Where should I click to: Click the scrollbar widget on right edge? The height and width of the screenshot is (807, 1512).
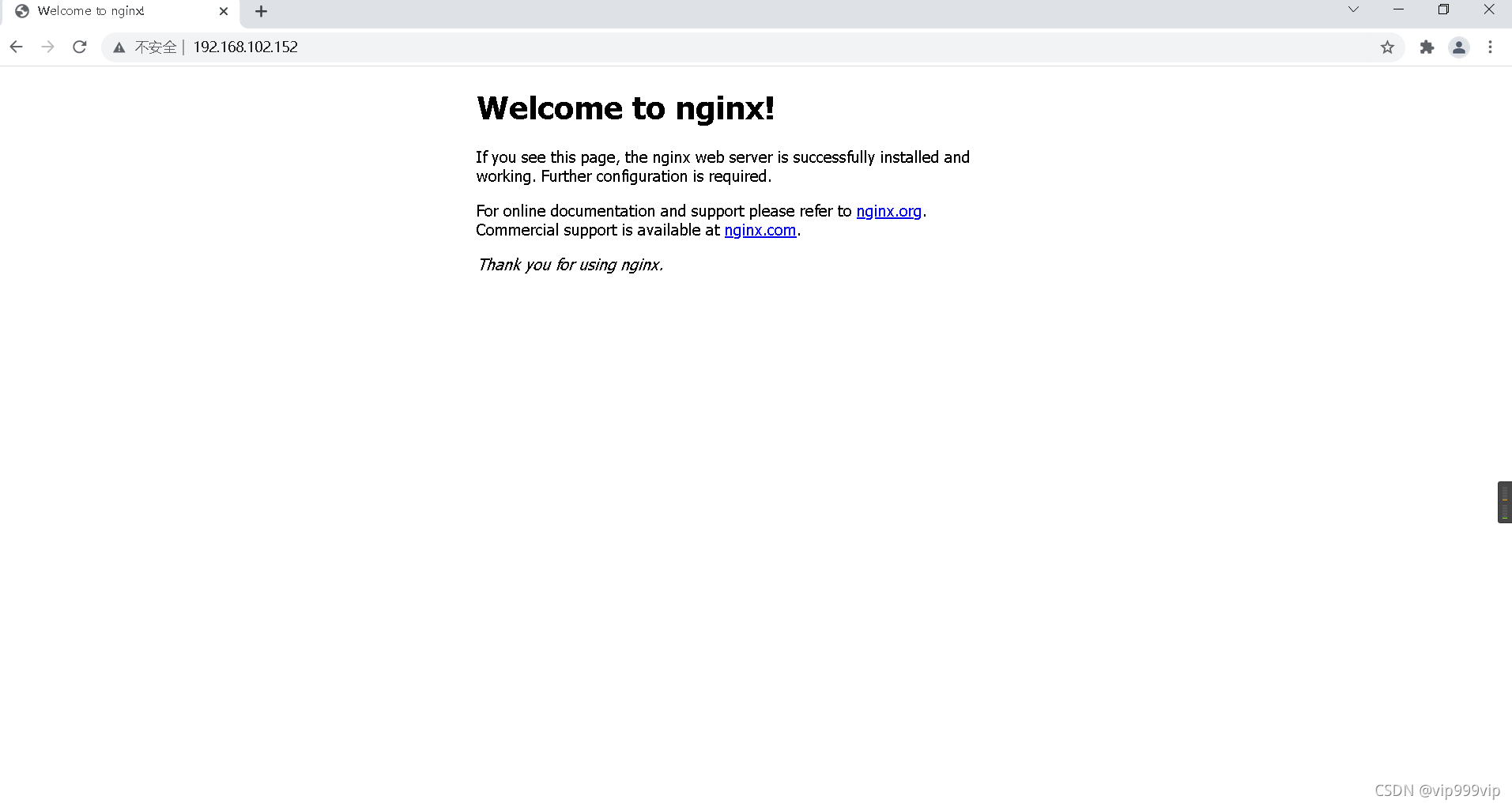(1503, 501)
